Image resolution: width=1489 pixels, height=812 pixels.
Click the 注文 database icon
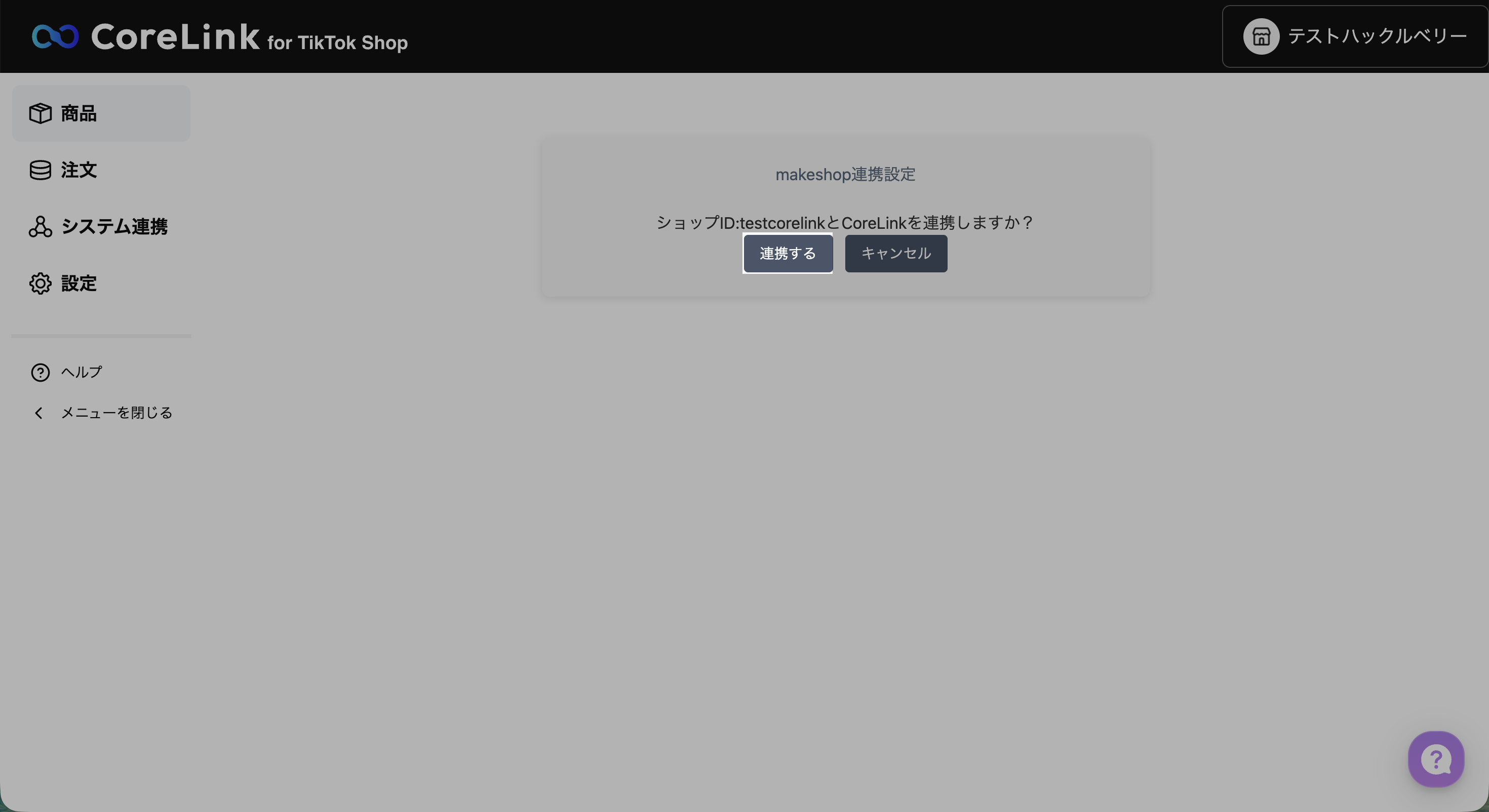click(x=41, y=170)
